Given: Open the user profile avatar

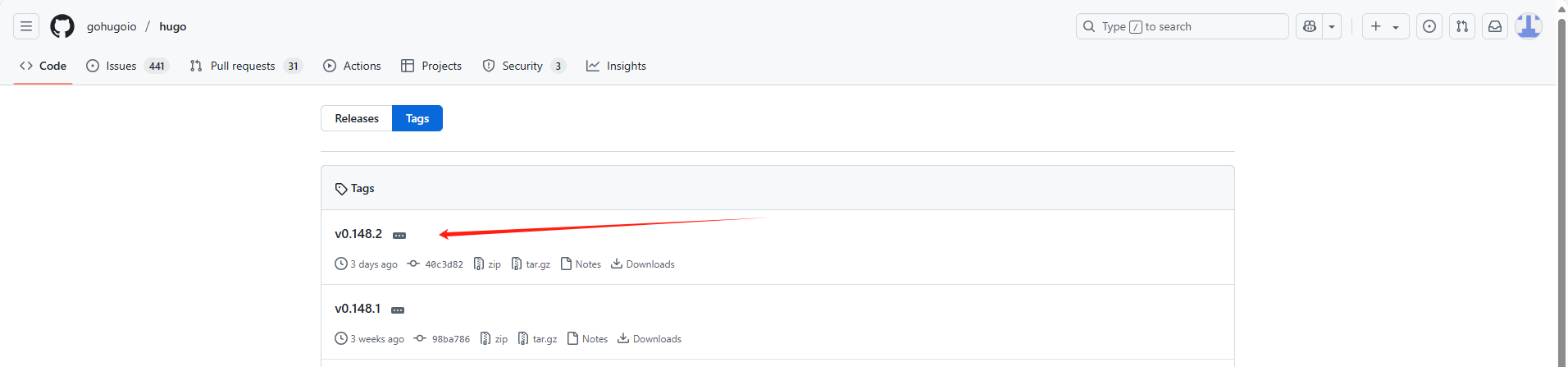Looking at the screenshot, I should tap(1529, 26).
